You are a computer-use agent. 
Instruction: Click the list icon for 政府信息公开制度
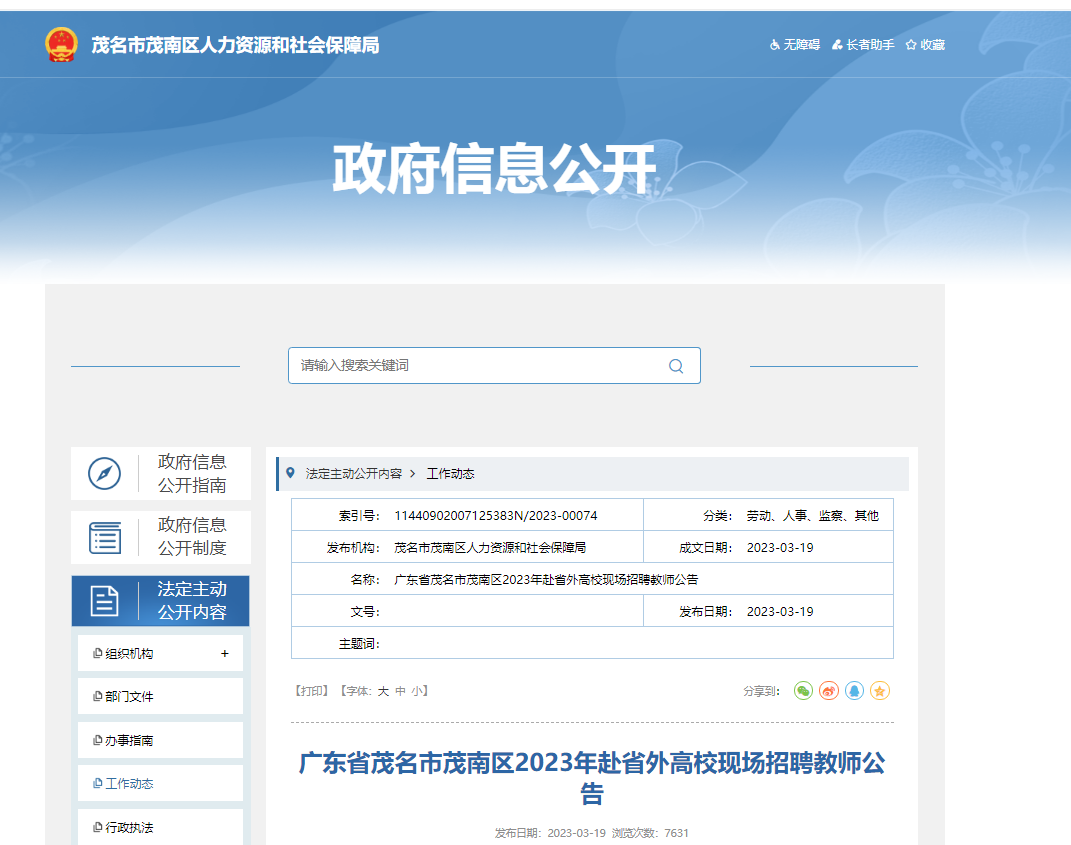pyautogui.click(x=104, y=537)
